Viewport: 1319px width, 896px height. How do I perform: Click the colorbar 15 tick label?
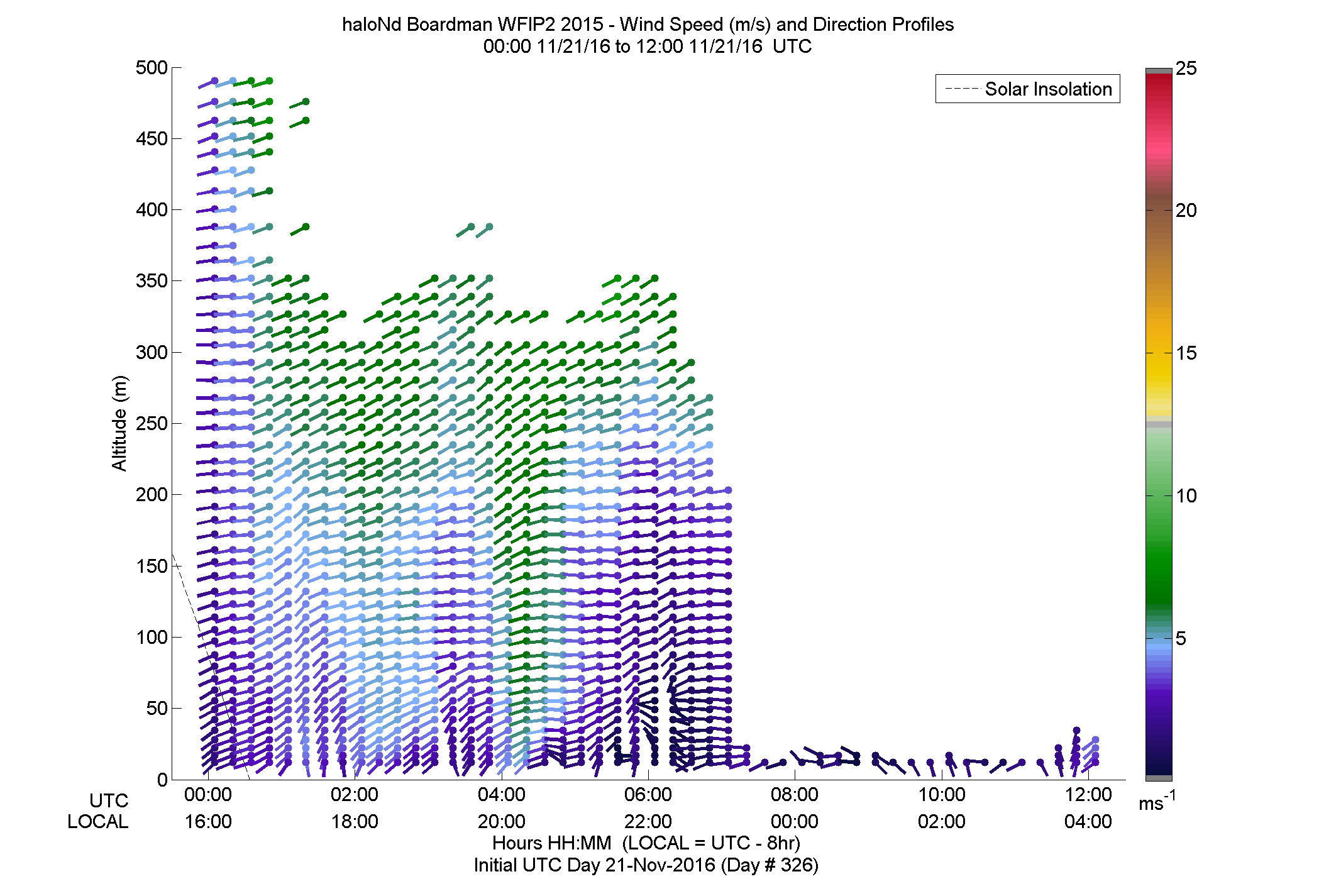point(1186,353)
